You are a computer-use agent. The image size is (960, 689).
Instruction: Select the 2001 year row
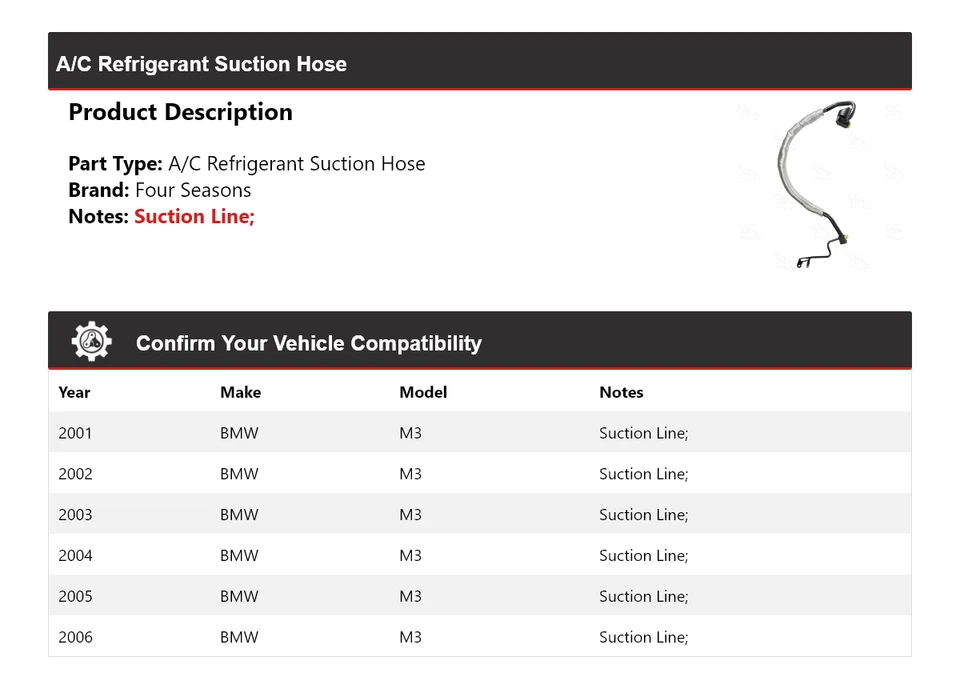point(75,433)
